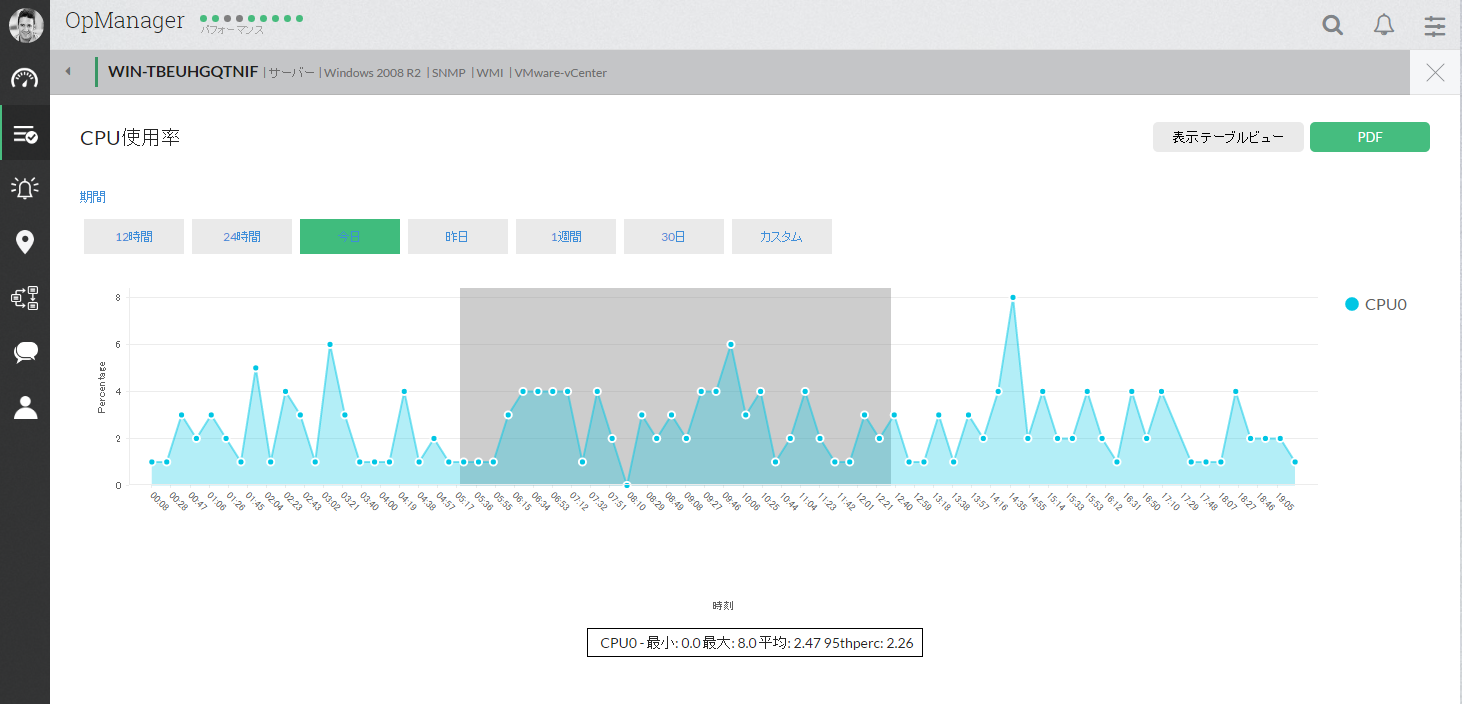
Task: Open the network topology sidebar icon
Action: 25,297
